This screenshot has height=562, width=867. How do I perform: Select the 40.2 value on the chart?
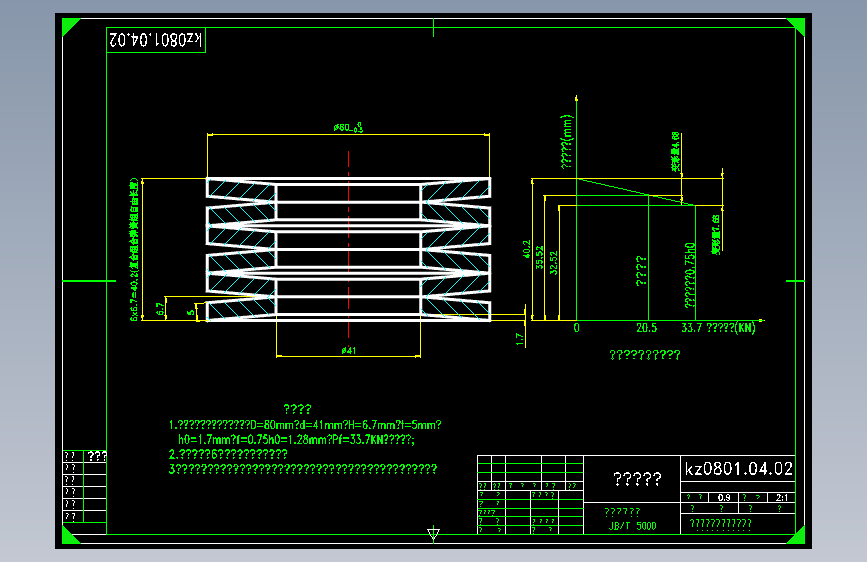527,249
